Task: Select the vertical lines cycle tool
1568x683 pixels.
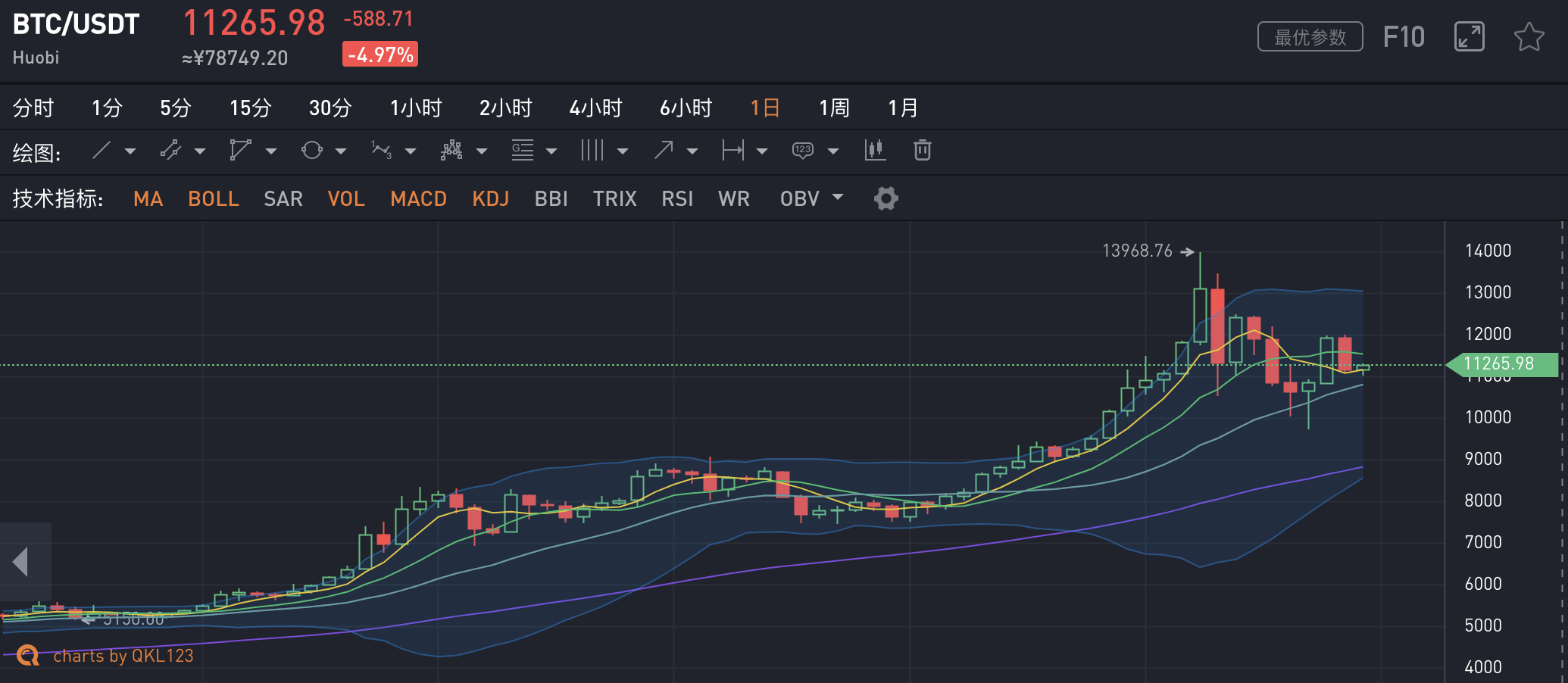Action: pos(592,150)
